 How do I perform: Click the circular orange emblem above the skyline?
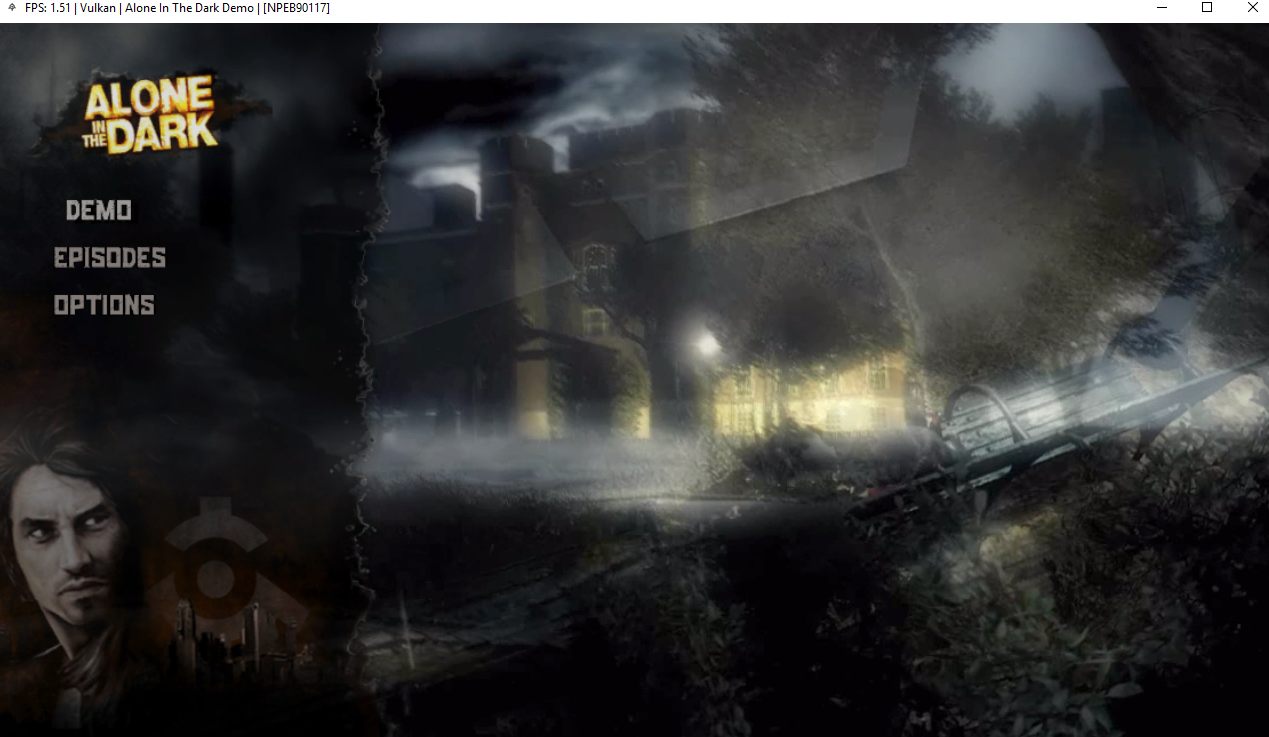coord(211,572)
